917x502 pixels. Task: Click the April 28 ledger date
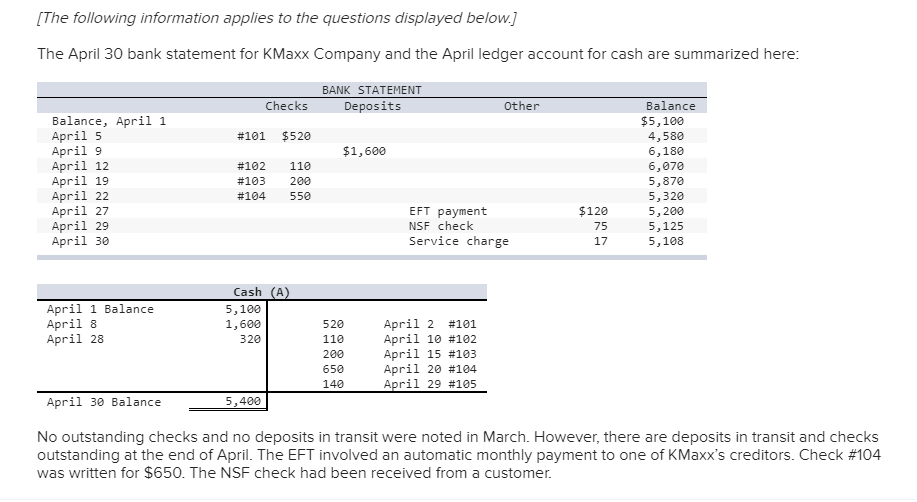75,339
